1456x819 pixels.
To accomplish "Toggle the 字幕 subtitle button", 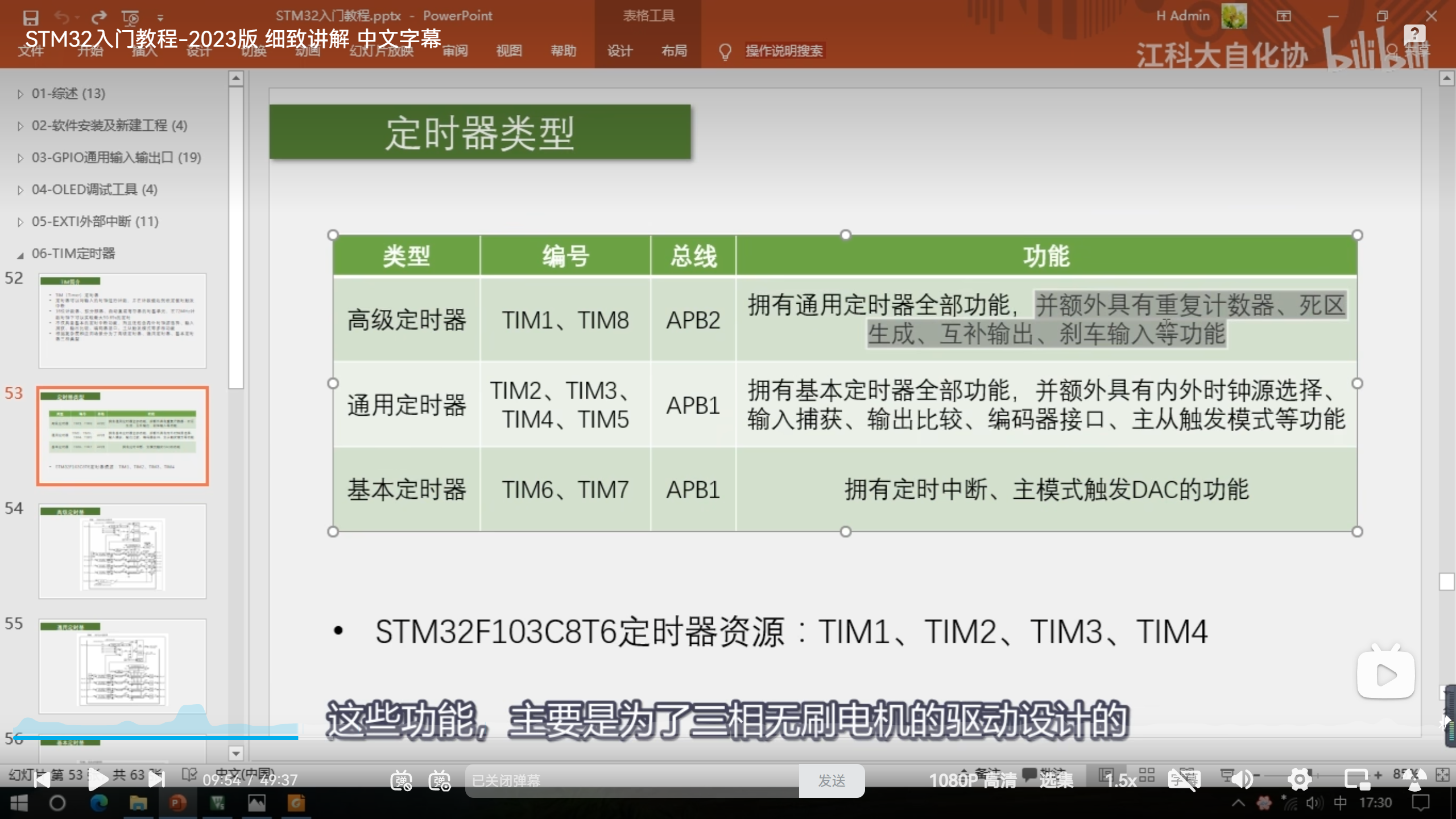I will (1184, 779).
